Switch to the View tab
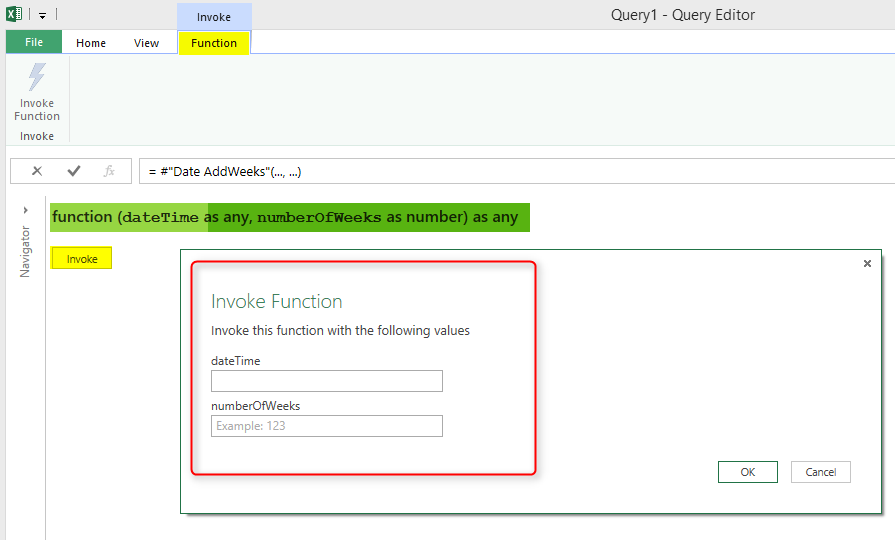 [x=146, y=43]
